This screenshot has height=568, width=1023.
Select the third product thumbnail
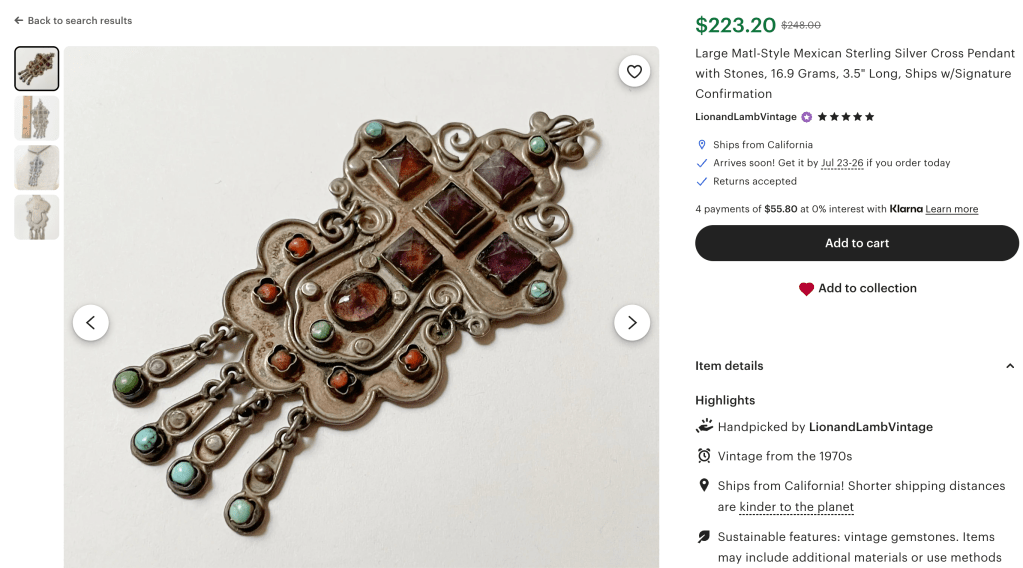(37, 167)
